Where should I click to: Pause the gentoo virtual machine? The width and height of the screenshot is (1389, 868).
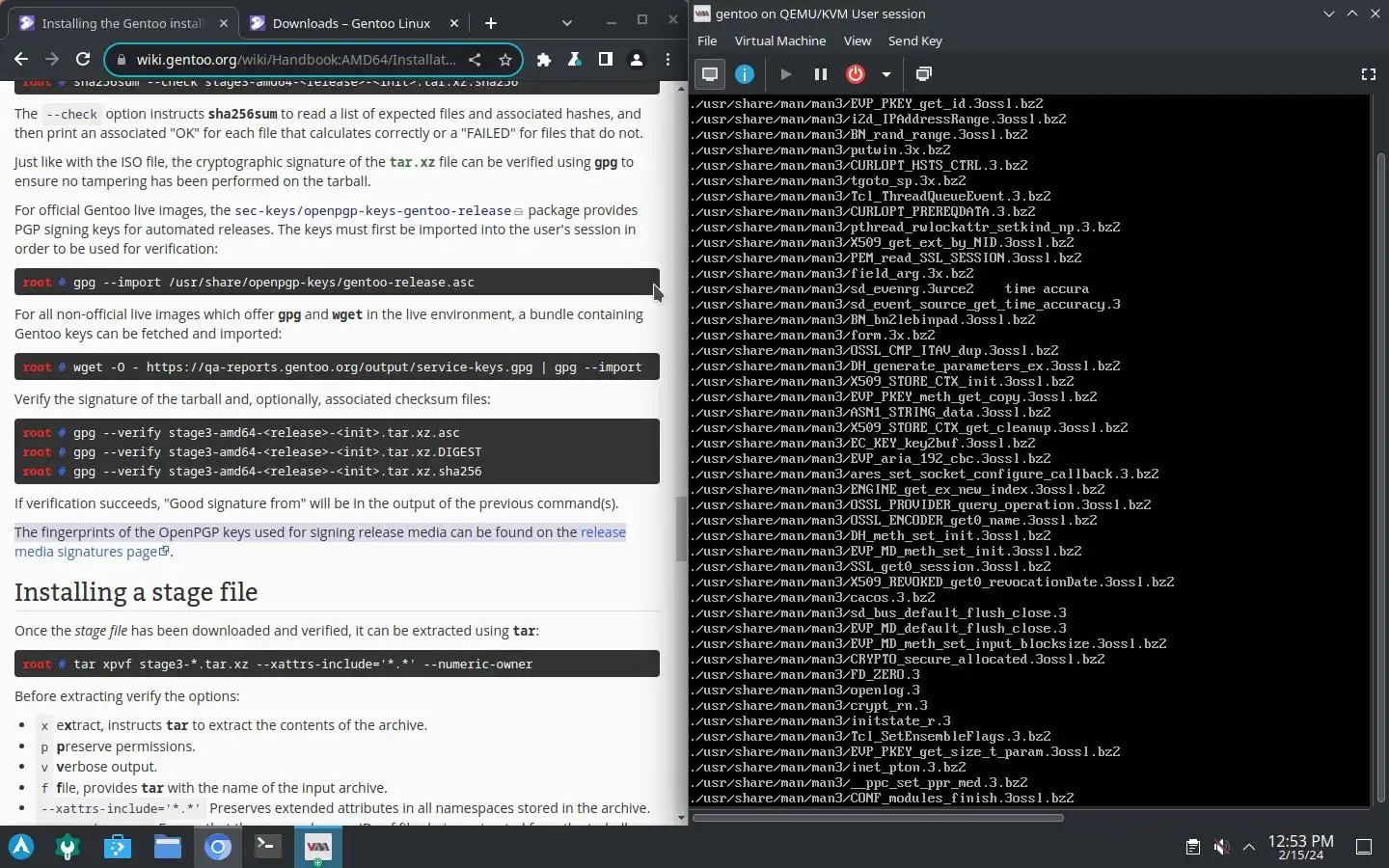click(x=820, y=74)
